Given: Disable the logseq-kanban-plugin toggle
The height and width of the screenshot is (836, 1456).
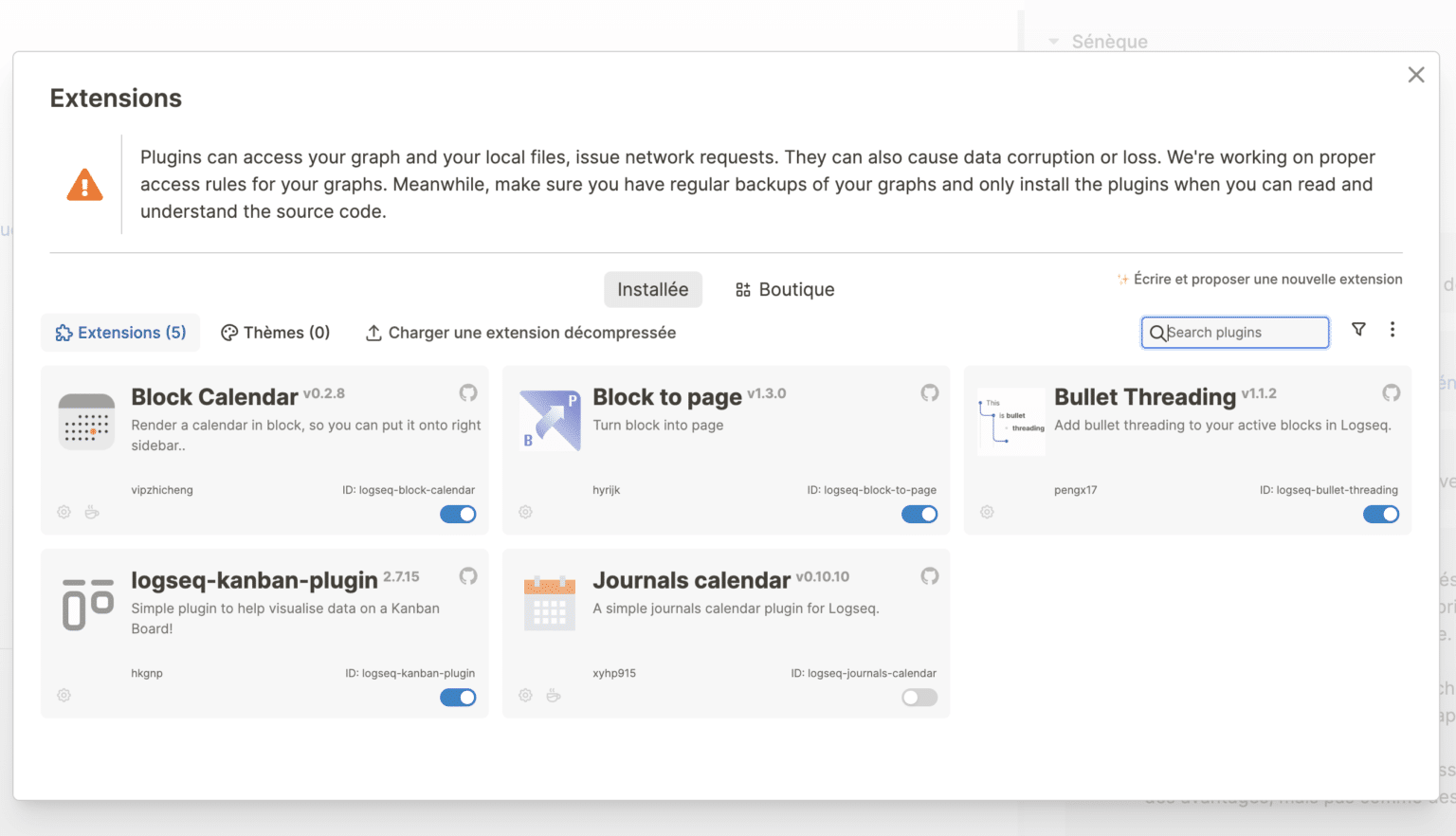Looking at the screenshot, I should tap(458, 697).
